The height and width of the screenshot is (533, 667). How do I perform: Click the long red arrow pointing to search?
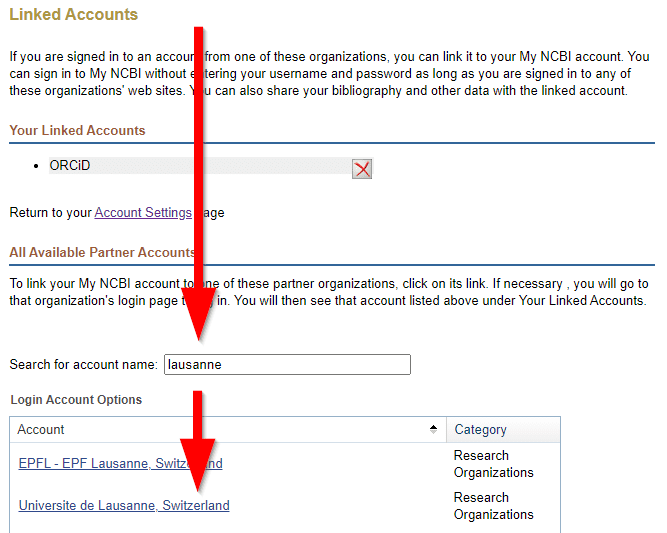(x=199, y=184)
